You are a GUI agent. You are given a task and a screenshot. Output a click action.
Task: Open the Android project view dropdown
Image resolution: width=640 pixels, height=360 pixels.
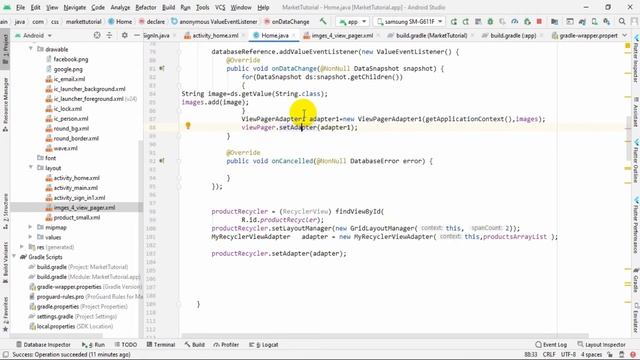33,36
